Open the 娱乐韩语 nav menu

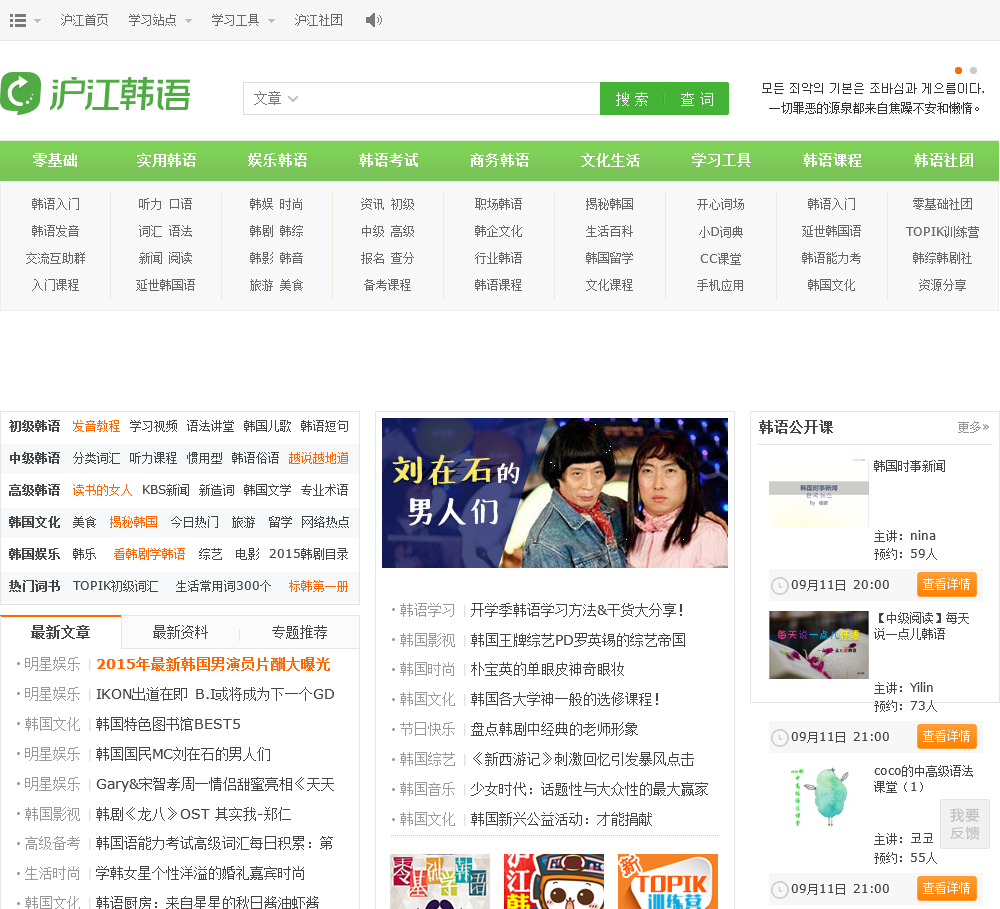[277, 160]
